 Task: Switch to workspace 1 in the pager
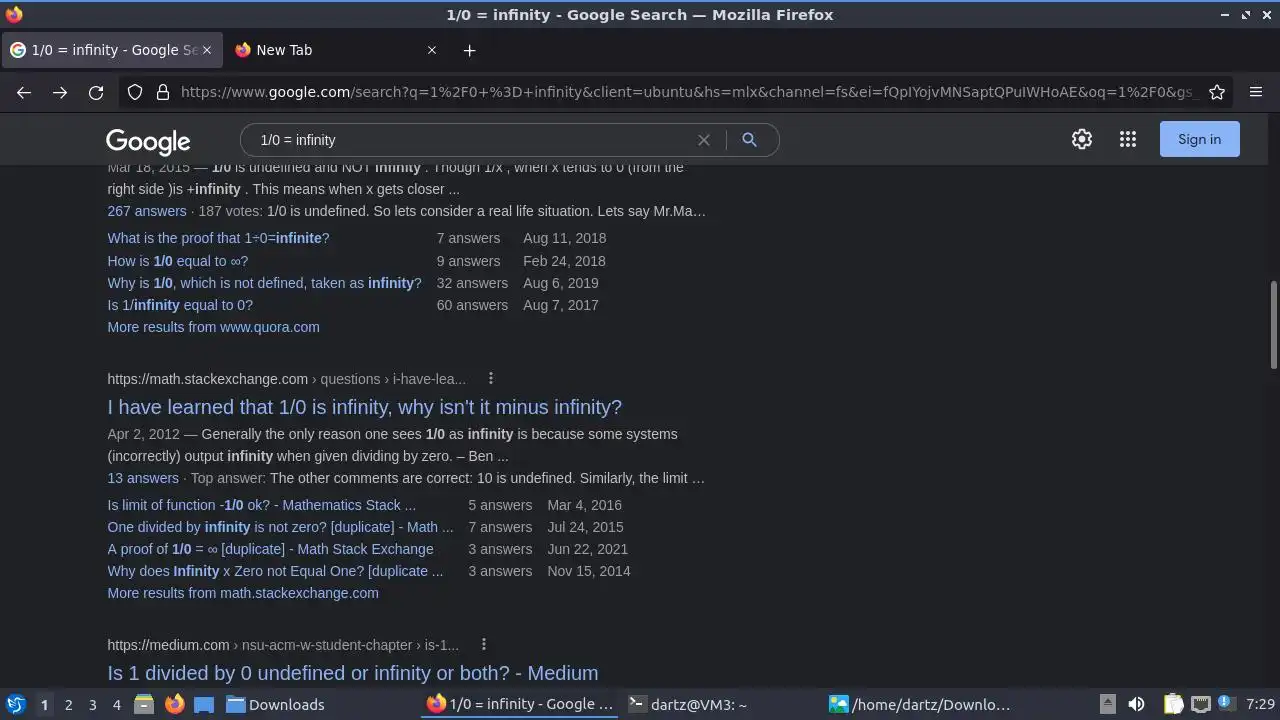coord(44,705)
